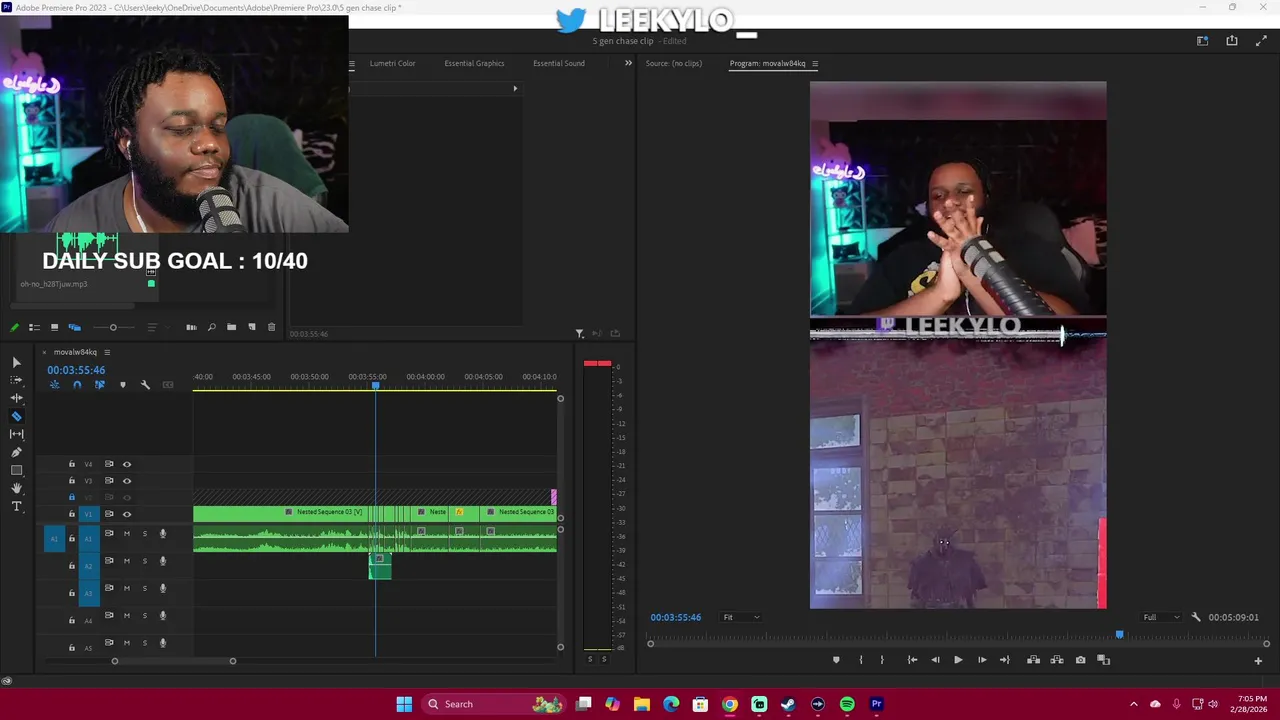This screenshot has height=720, width=1280.
Task: Open the Program monitor panel menu
Action: point(815,64)
